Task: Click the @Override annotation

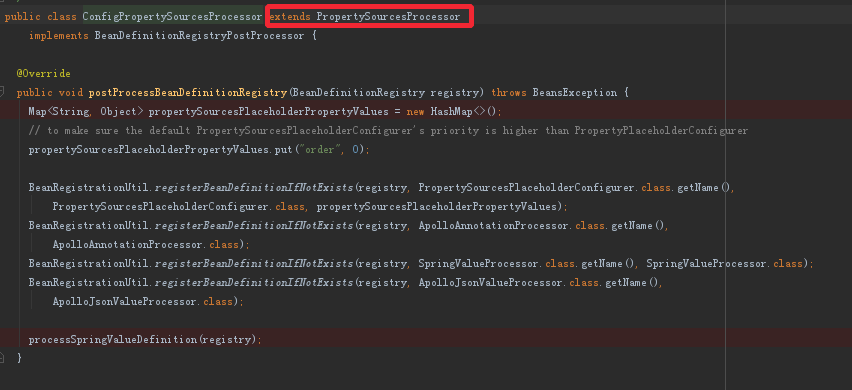Action: point(43,73)
